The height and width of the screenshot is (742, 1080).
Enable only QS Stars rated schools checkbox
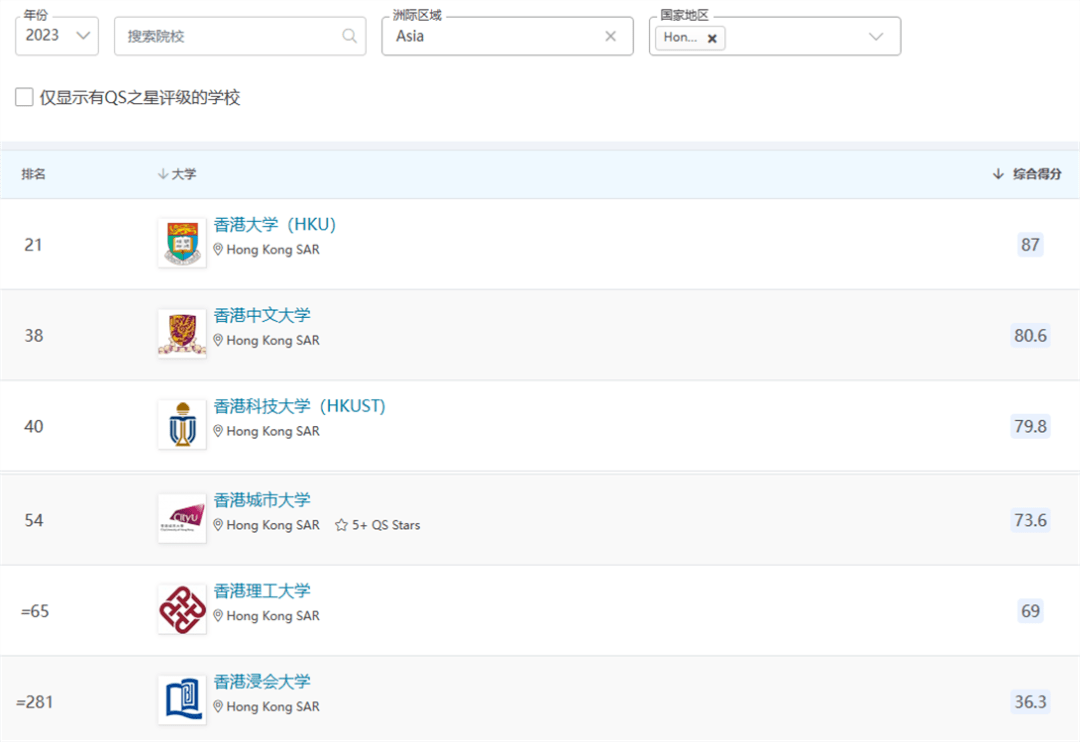coord(24,97)
